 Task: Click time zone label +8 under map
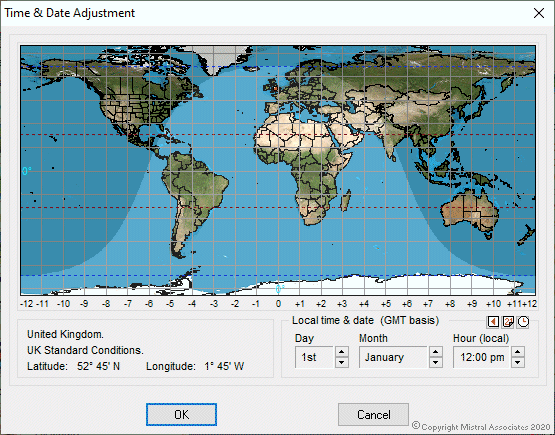(450, 304)
